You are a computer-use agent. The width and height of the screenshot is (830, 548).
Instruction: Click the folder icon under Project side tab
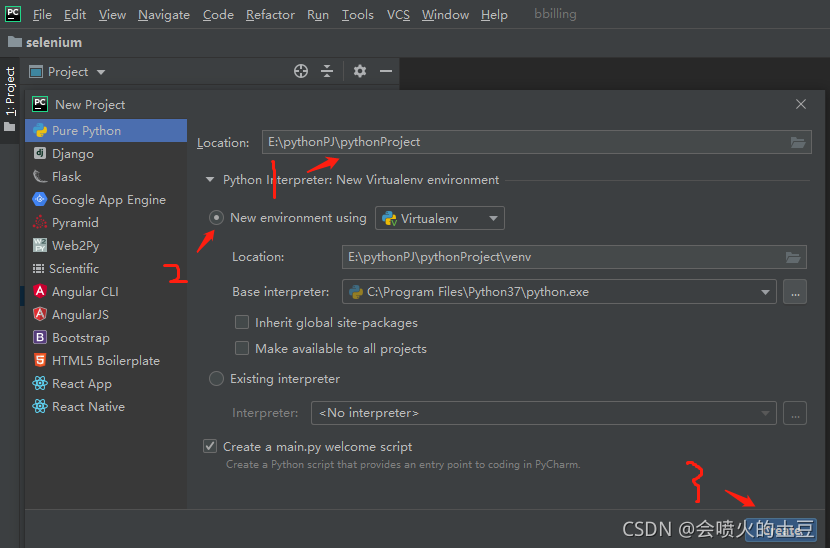10,127
